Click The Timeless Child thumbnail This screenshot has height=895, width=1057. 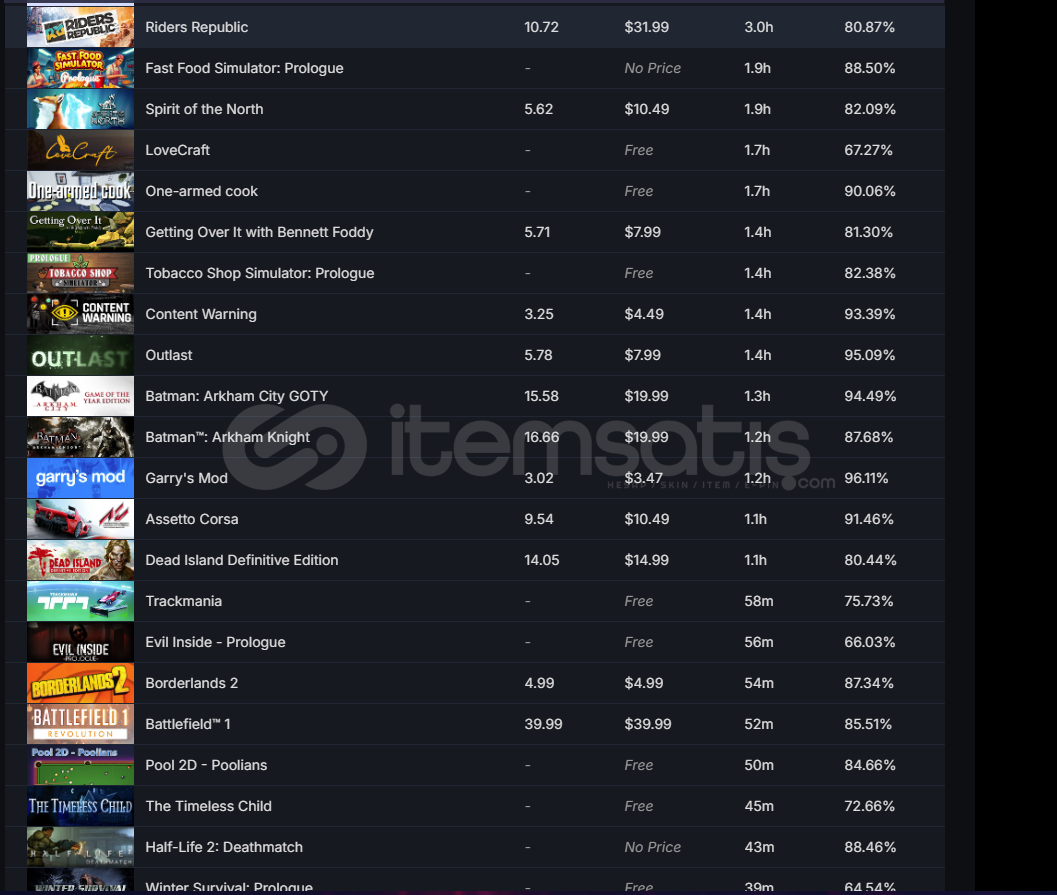pos(80,806)
